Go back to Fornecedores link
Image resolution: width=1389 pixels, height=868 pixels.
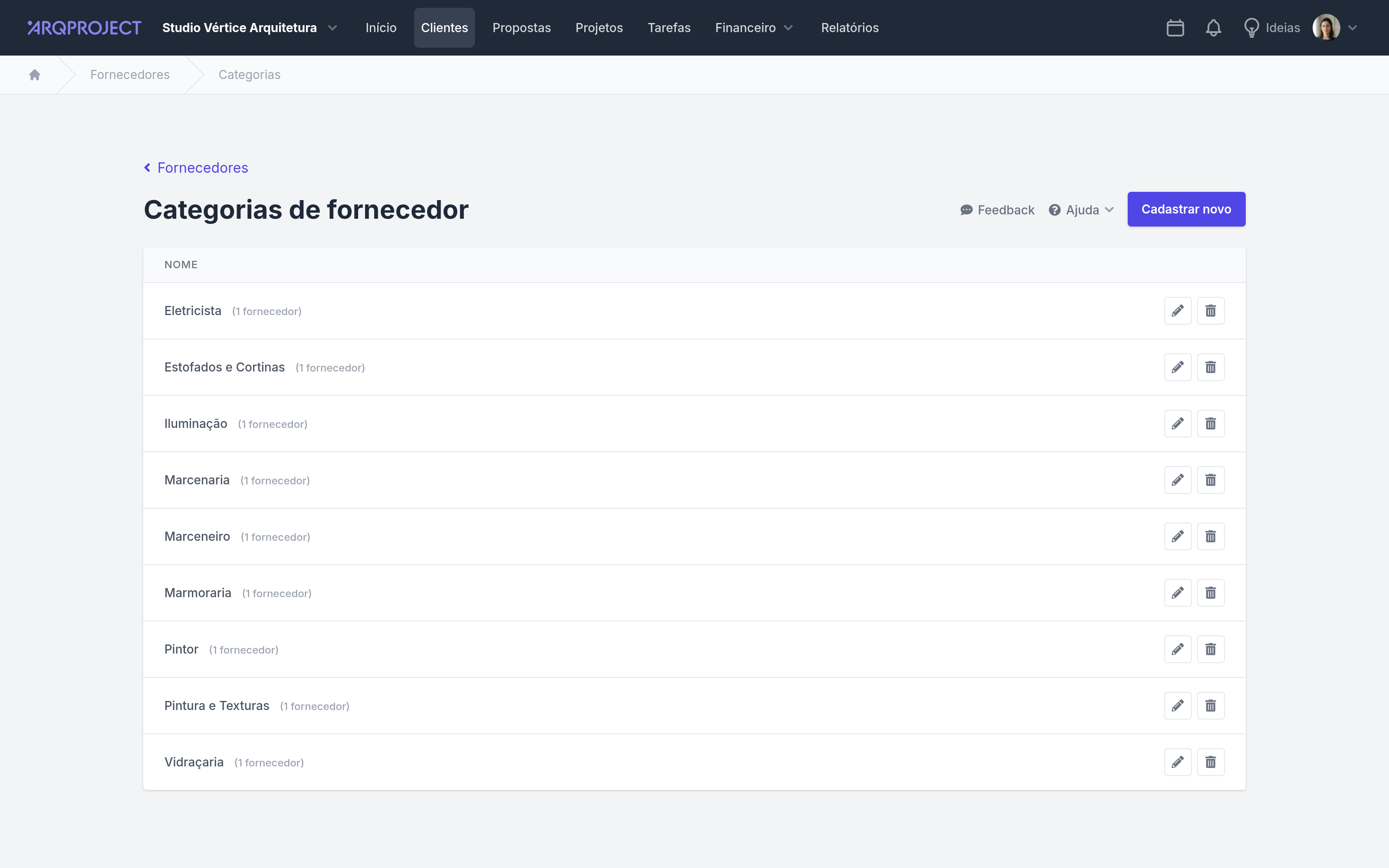[x=196, y=168]
